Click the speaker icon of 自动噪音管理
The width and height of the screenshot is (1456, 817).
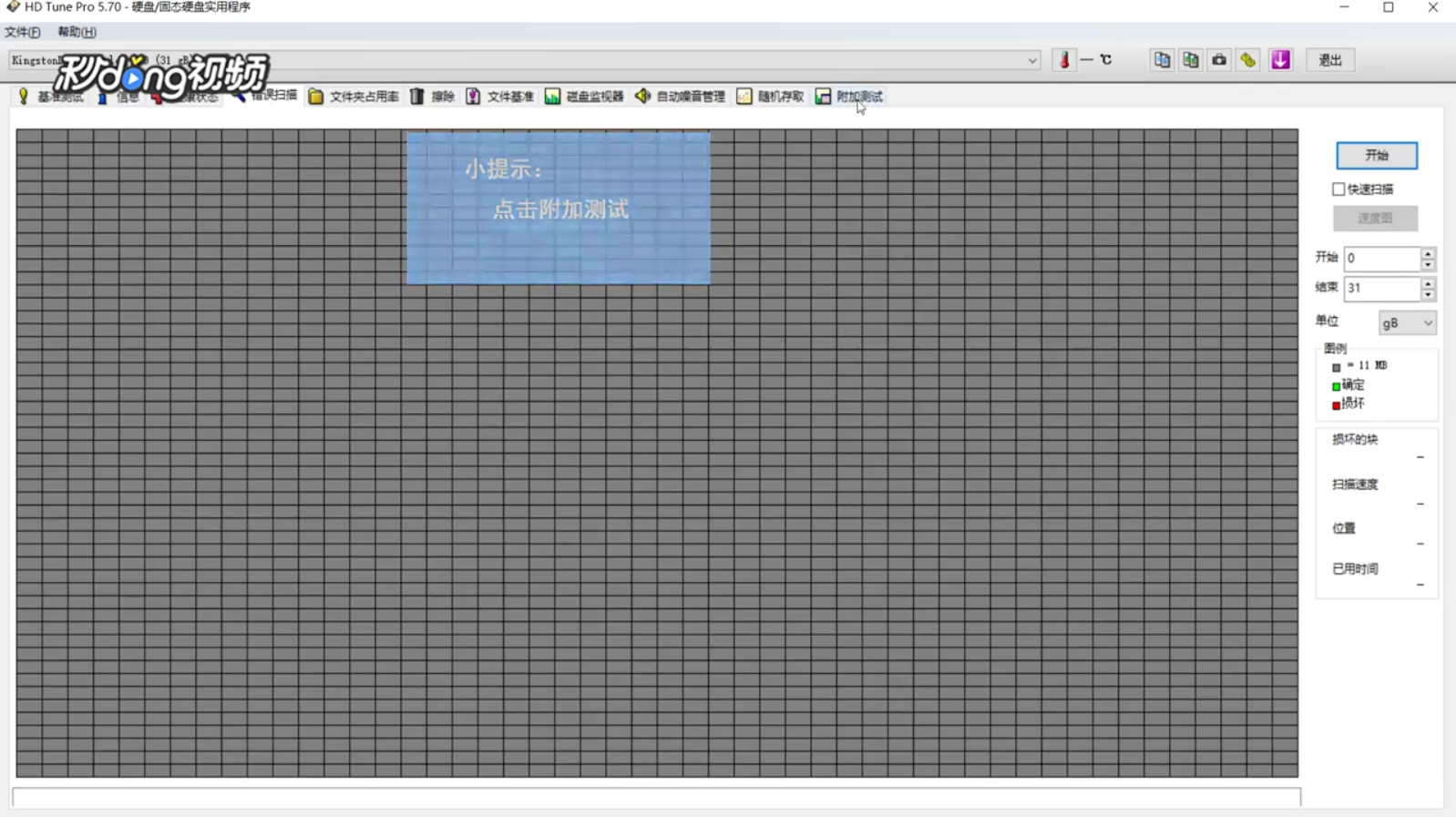(642, 97)
